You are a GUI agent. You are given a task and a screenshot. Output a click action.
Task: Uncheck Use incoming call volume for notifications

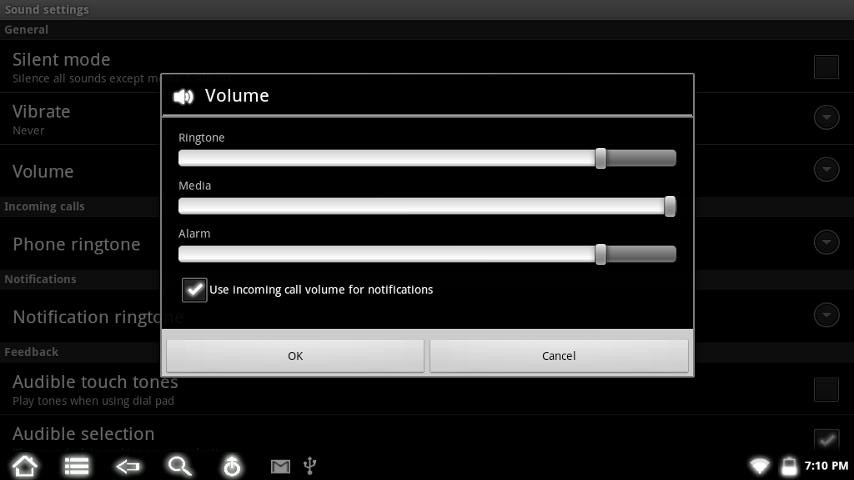tap(194, 290)
